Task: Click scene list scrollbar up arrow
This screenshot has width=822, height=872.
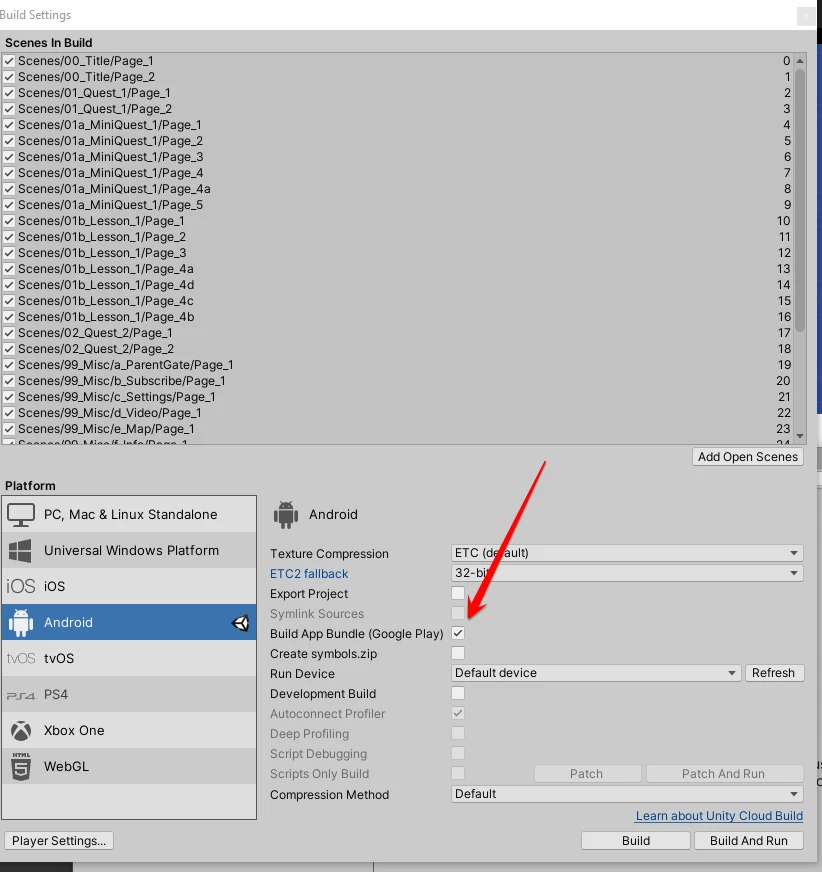Action: (800, 61)
